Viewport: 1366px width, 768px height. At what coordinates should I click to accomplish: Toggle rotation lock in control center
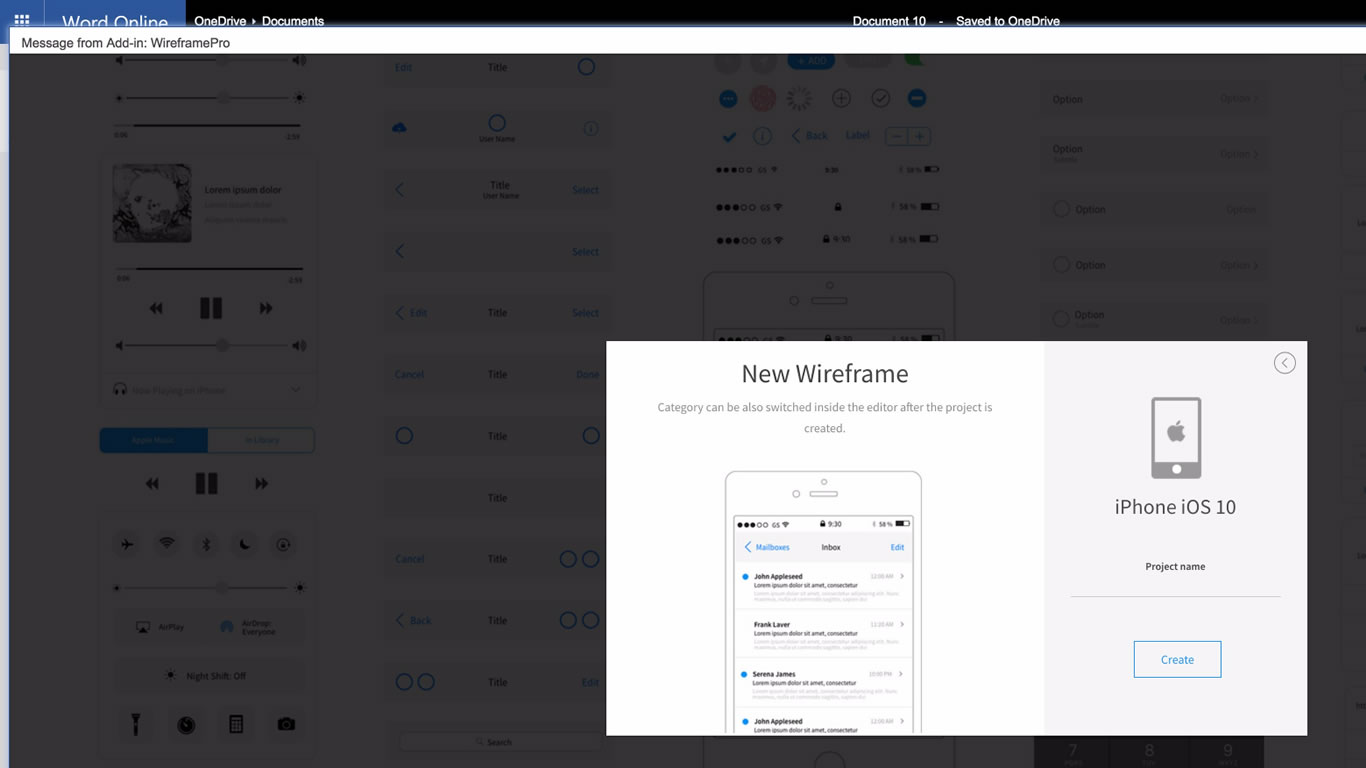pyautogui.click(x=284, y=545)
